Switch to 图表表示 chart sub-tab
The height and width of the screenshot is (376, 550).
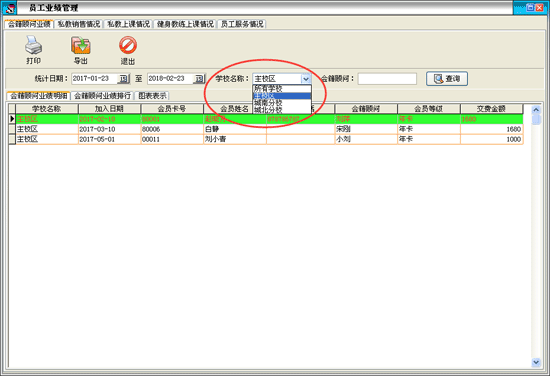[x=152, y=95]
